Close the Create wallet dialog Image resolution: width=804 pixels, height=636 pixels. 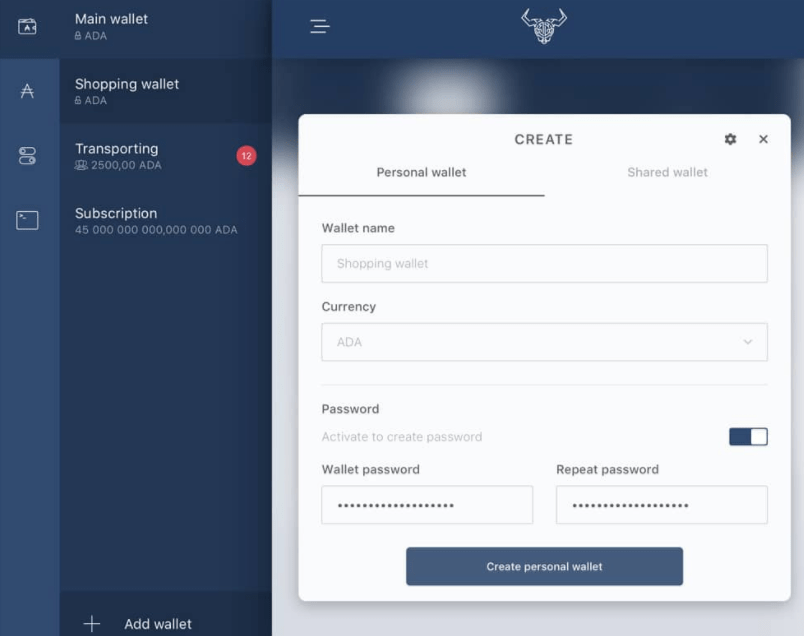[x=763, y=139]
